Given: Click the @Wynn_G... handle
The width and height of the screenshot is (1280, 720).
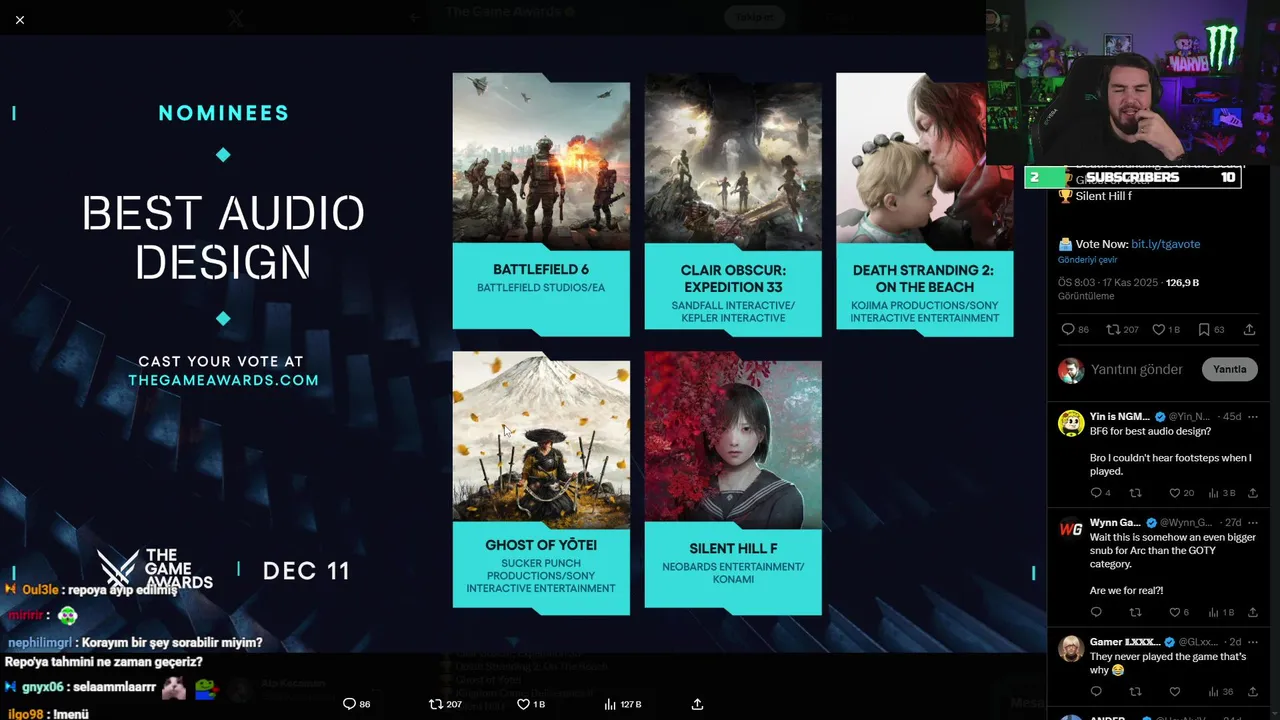Looking at the screenshot, I should [1187, 522].
